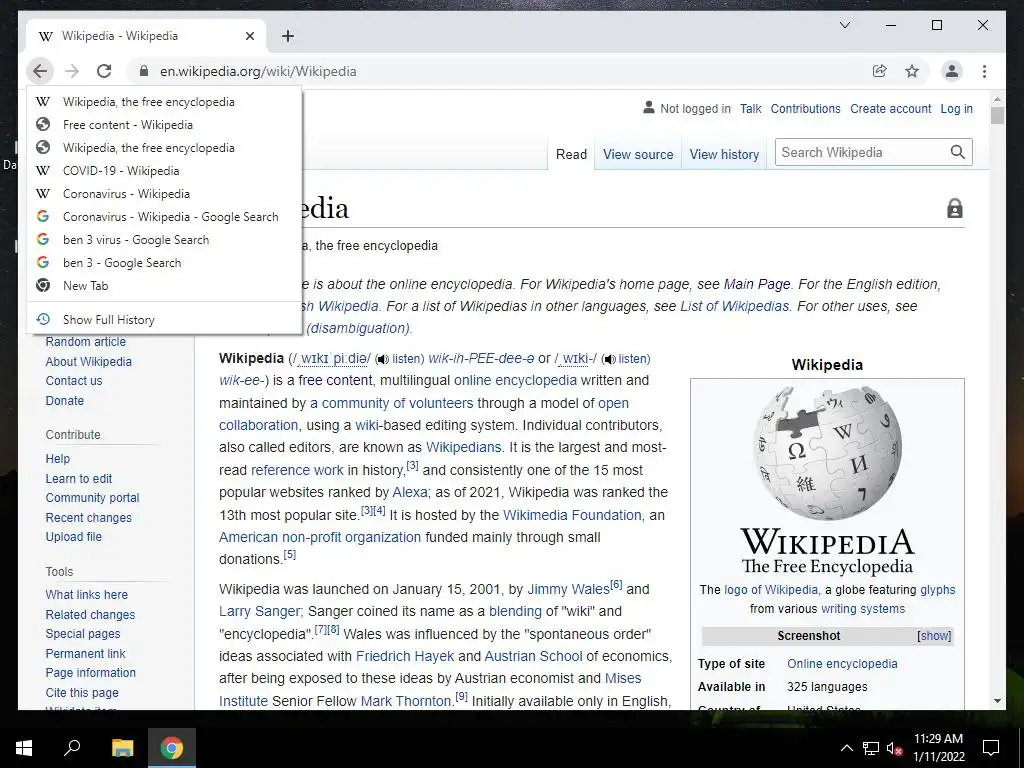Image resolution: width=1024 pixels, height=768 pixels.
Task: Open the tab search chevron
Action: [x=844, y=25]
